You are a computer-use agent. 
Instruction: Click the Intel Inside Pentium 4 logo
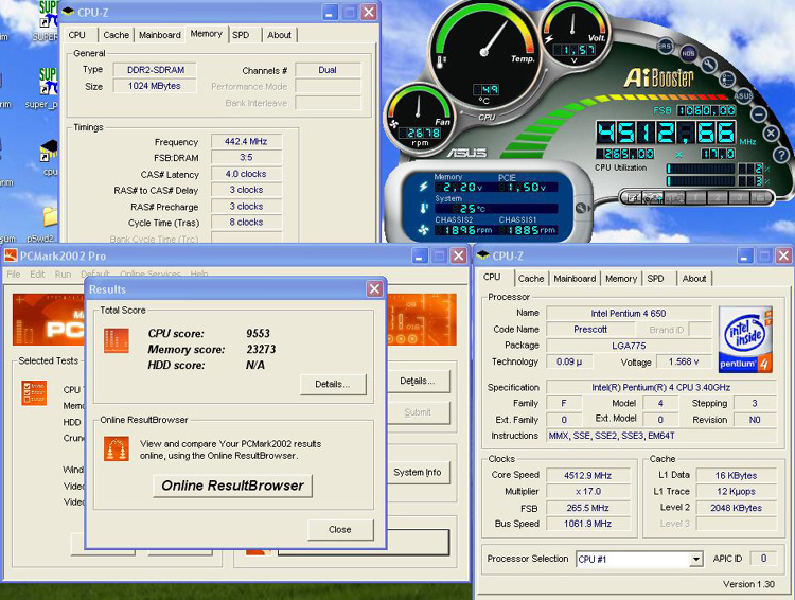[x=746, y=339]
